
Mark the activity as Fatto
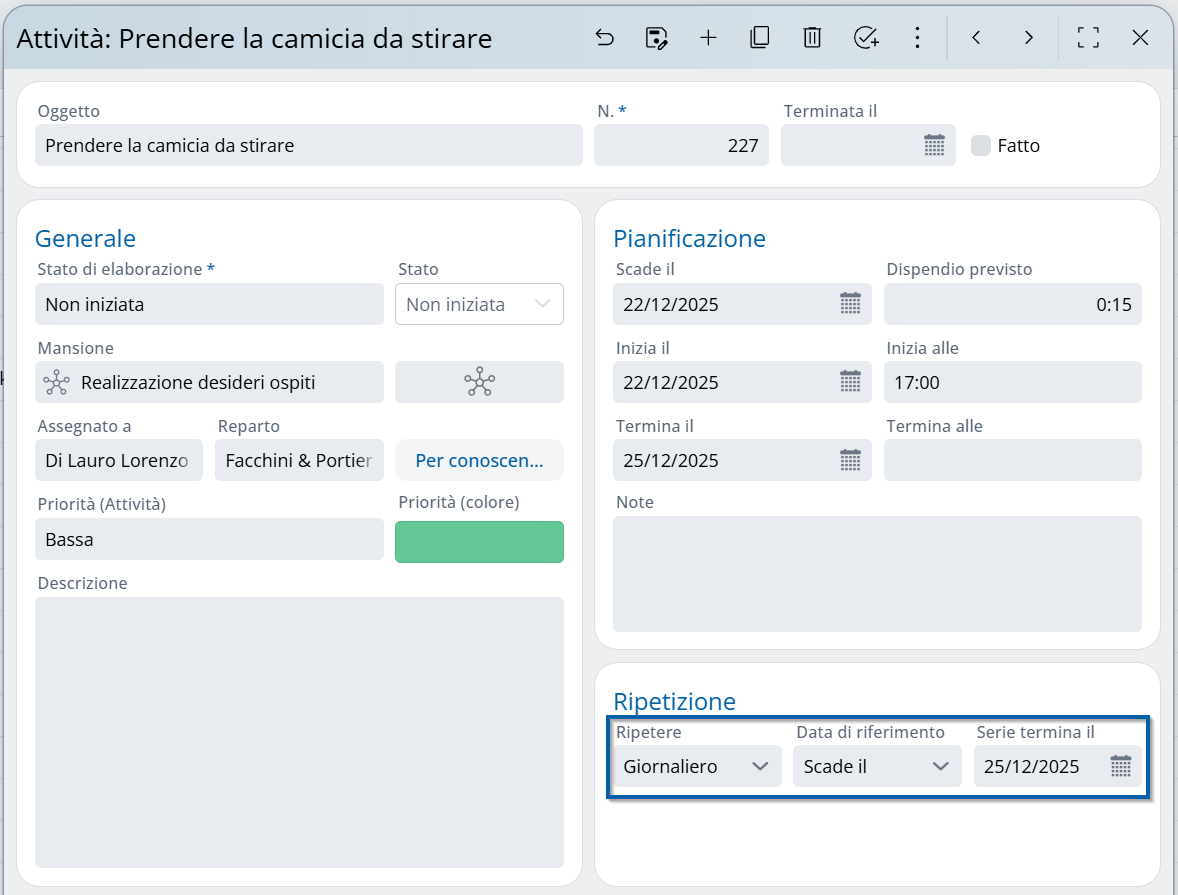click(981, 146)
